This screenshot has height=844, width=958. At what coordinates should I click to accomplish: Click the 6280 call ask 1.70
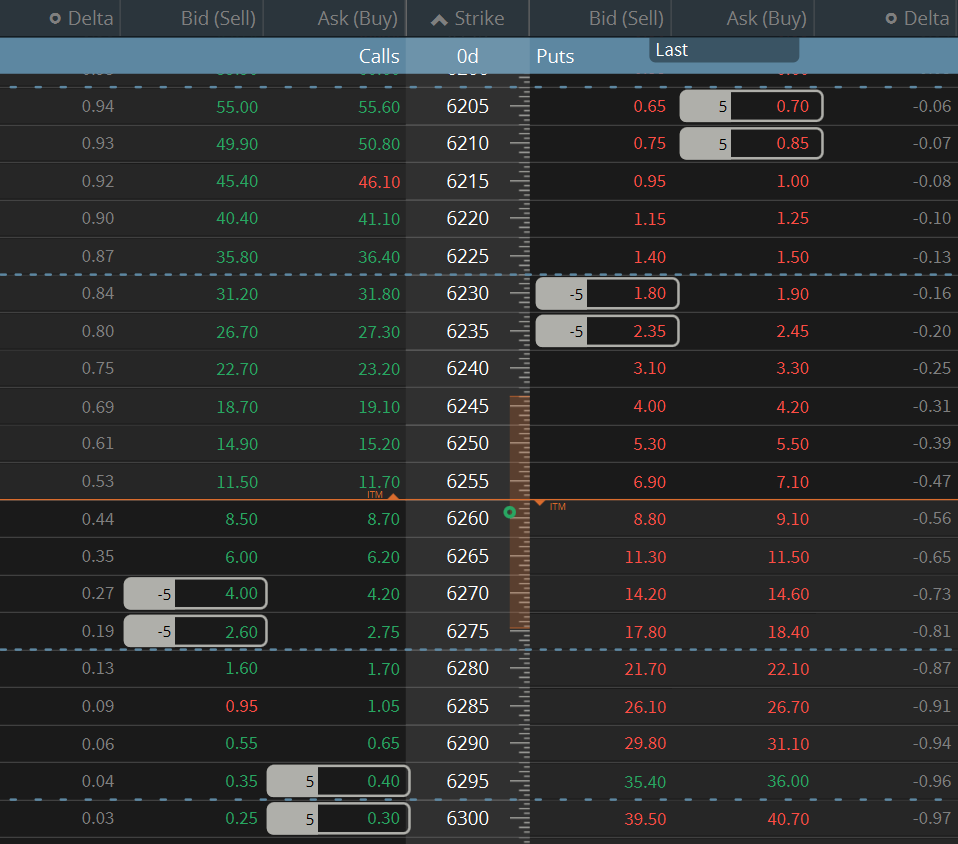(x=383, y=669)
